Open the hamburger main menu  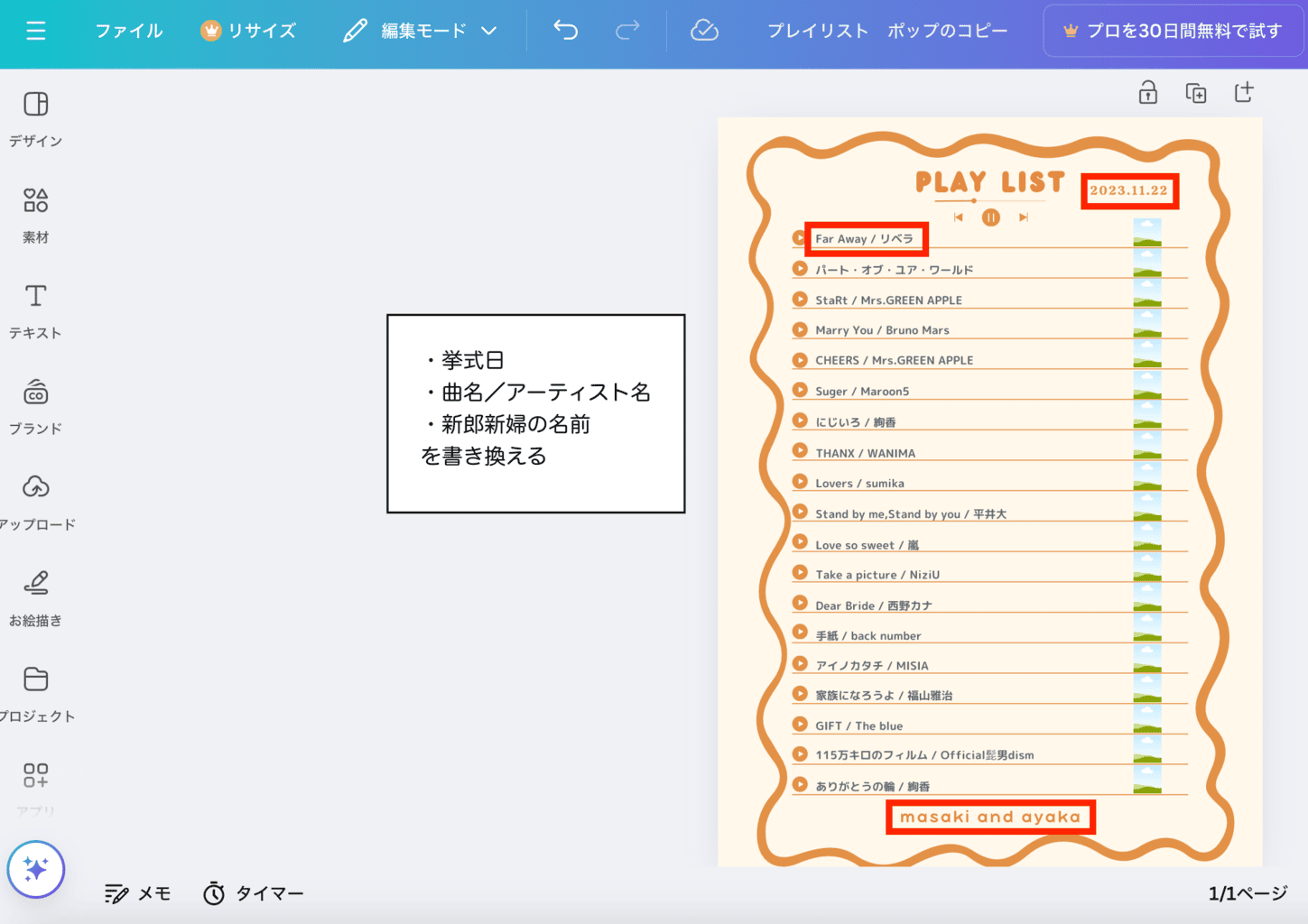[x=36, y=32]
